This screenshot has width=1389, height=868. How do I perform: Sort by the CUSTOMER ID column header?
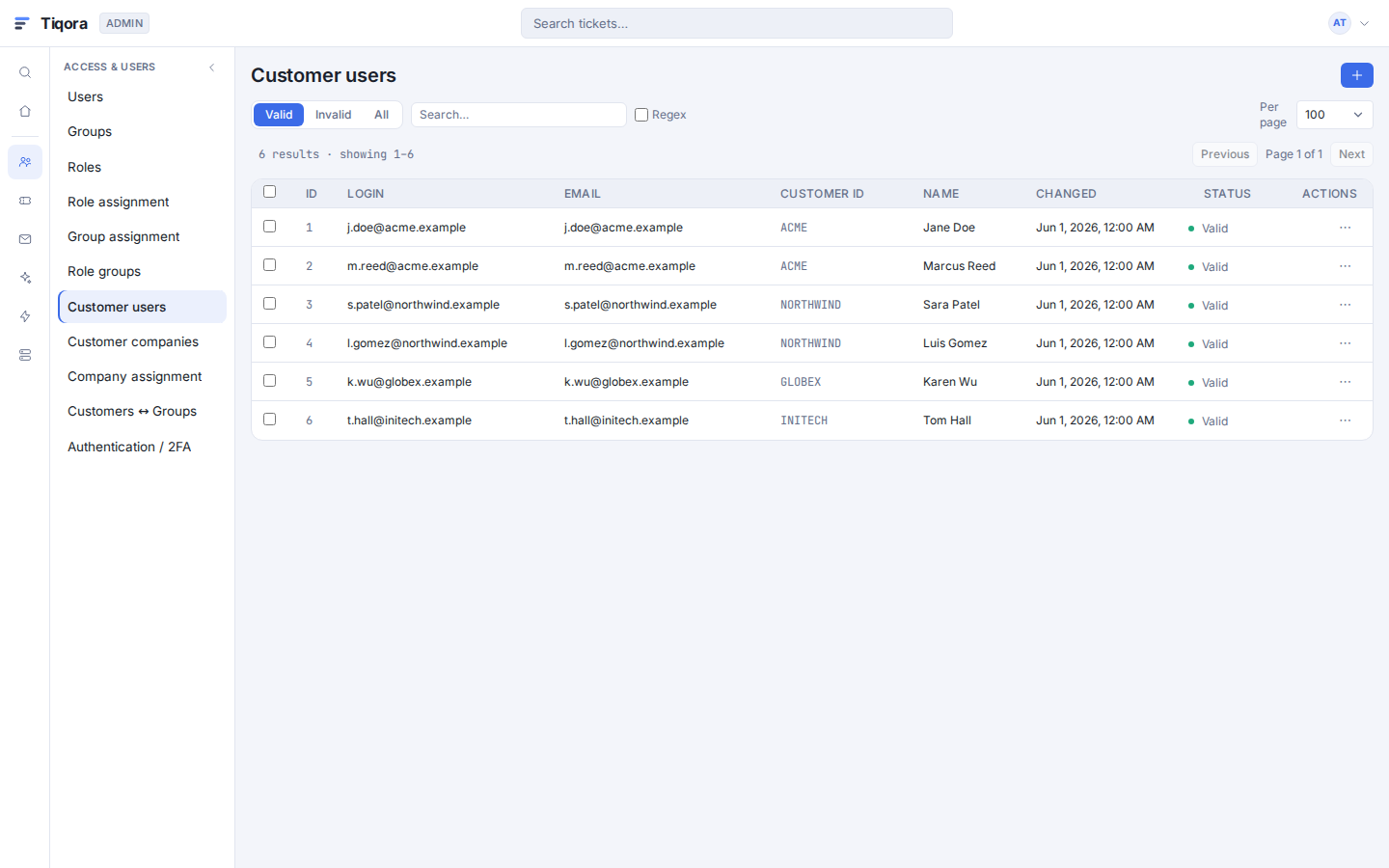click(x=822, y=194)
